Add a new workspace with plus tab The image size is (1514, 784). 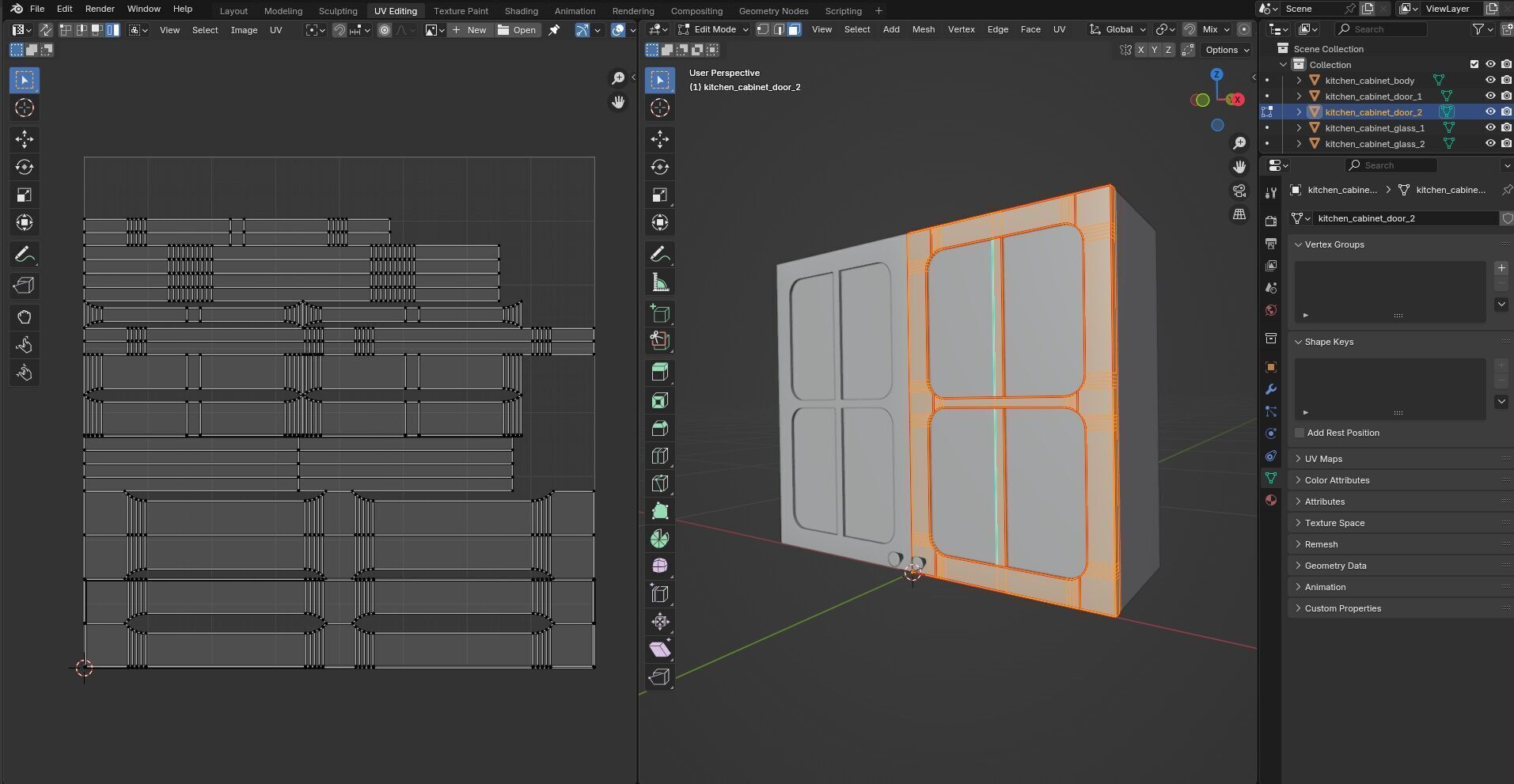(x=878, y=10)
